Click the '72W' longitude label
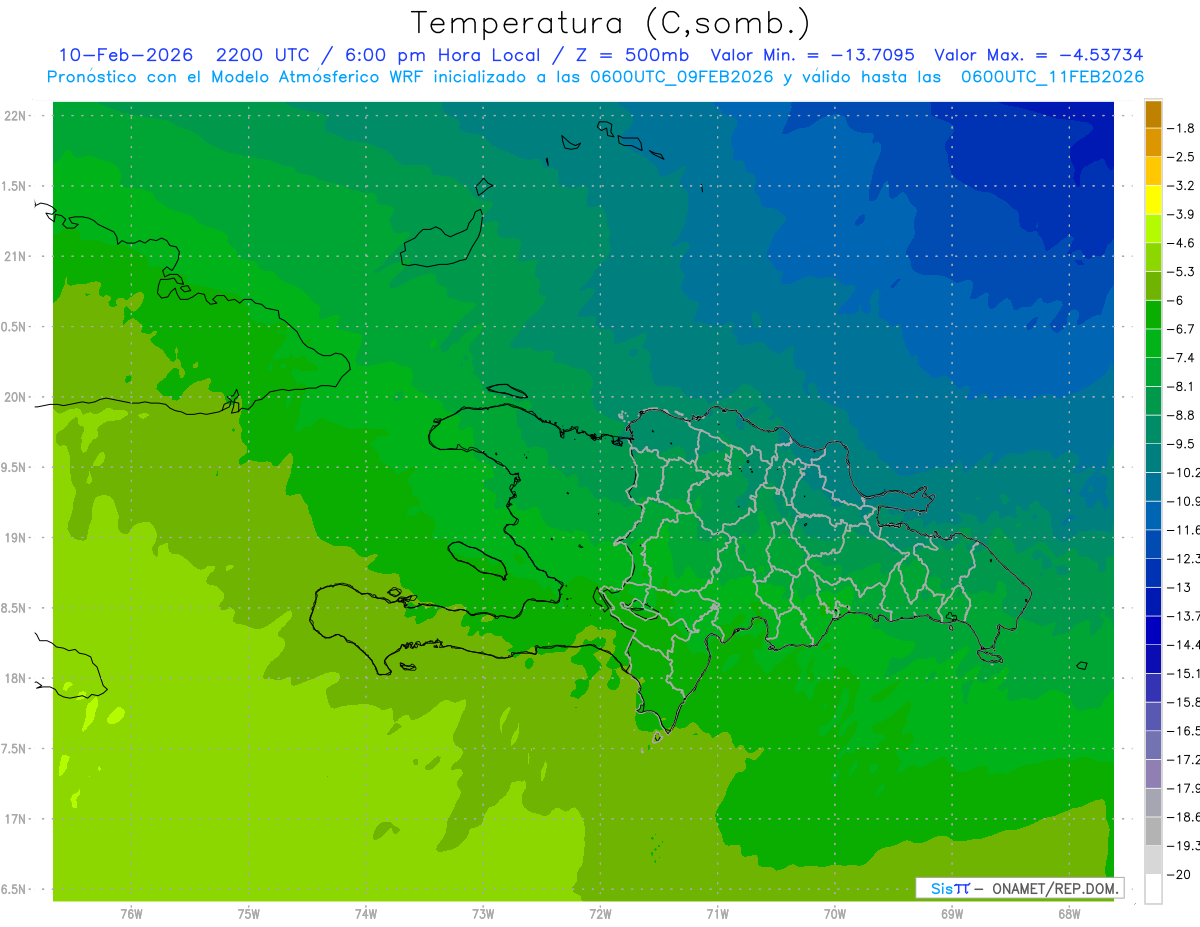1200x927 pixels. [x=600, y=914]
